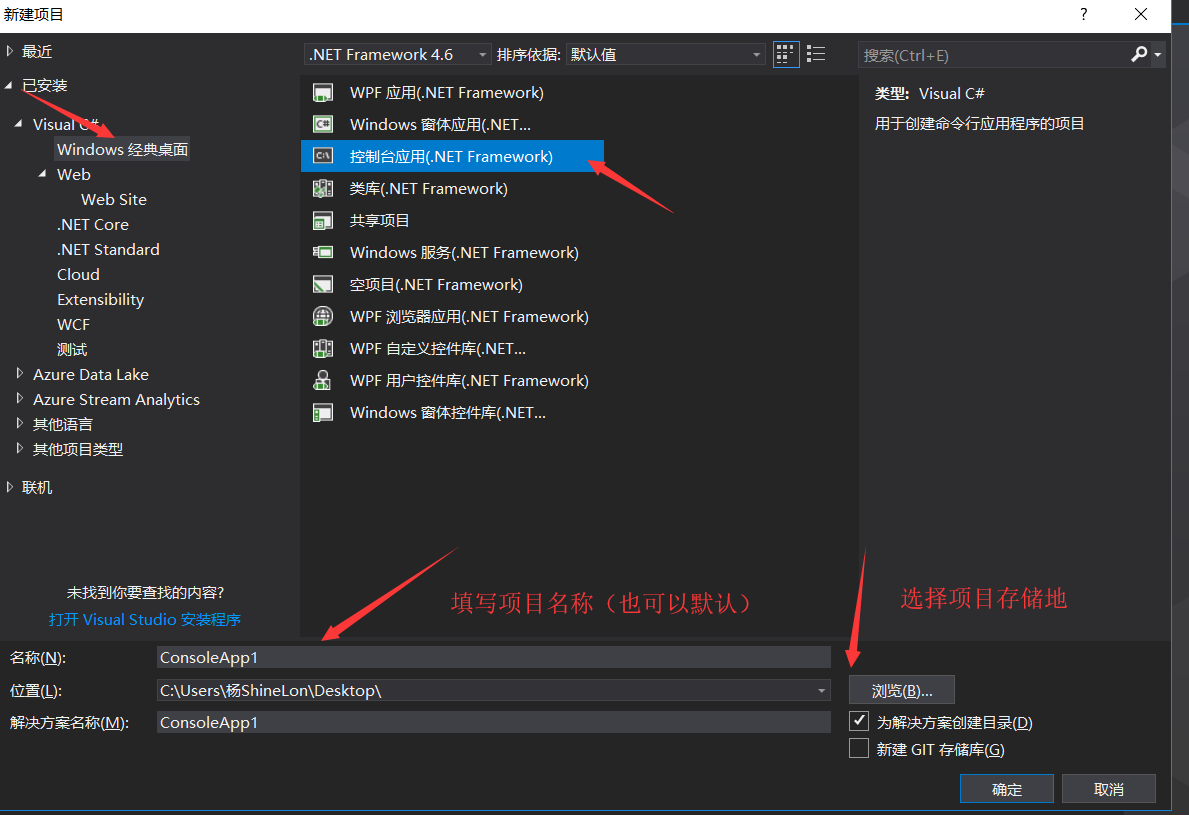Viewport: 1189px width, 815px height.
Task: Click the Windows 窗体控件库 icon
Action: click(323, 412)
